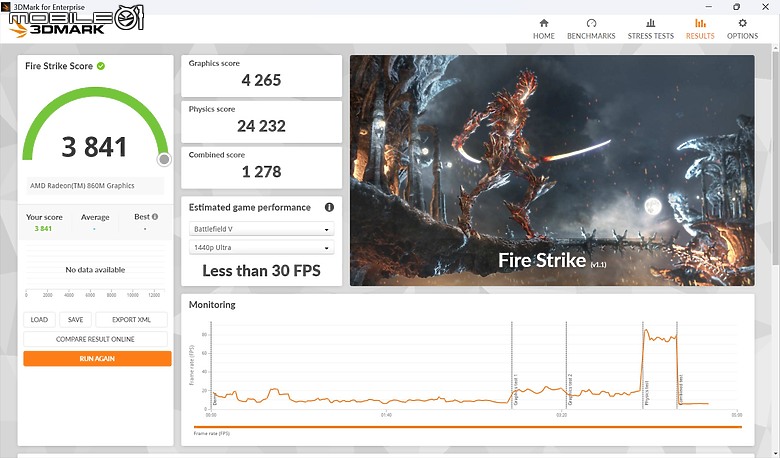780x458 pixels.
Task: Click the EXPORT XML button
Action: 131,320
